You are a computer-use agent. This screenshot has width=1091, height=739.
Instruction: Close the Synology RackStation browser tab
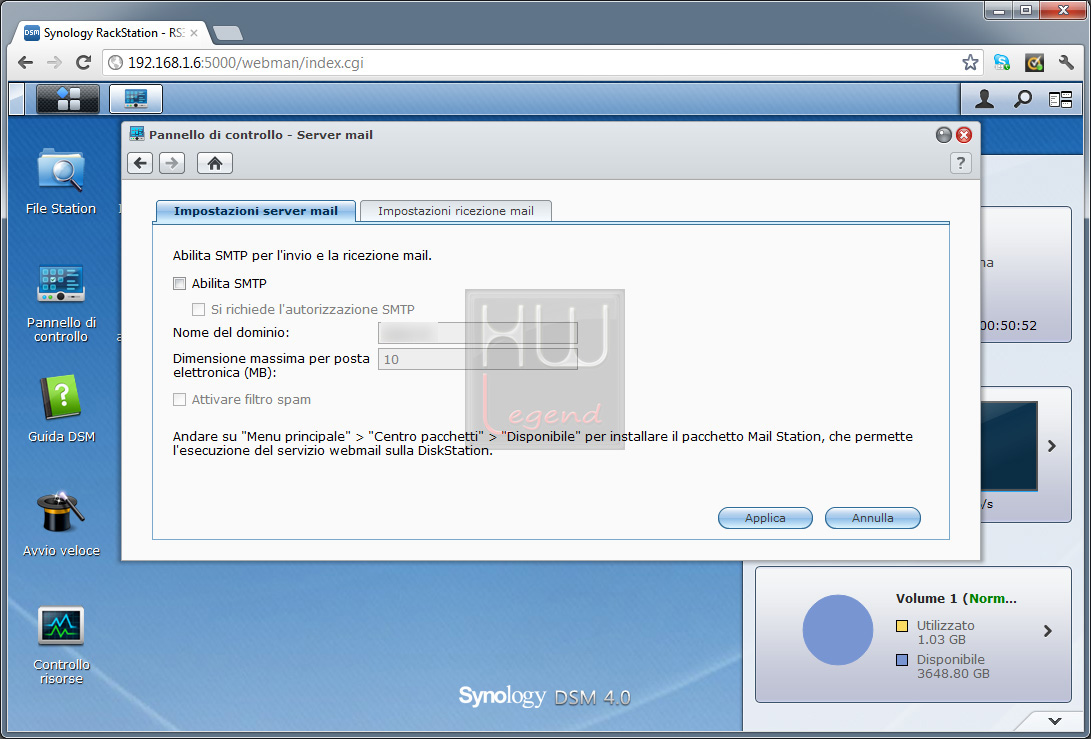pyautogui.click(x=194, y=33)
